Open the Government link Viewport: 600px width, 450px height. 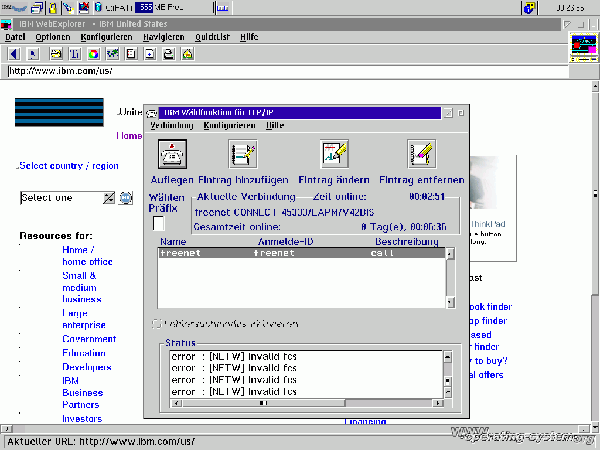[89, 339]
